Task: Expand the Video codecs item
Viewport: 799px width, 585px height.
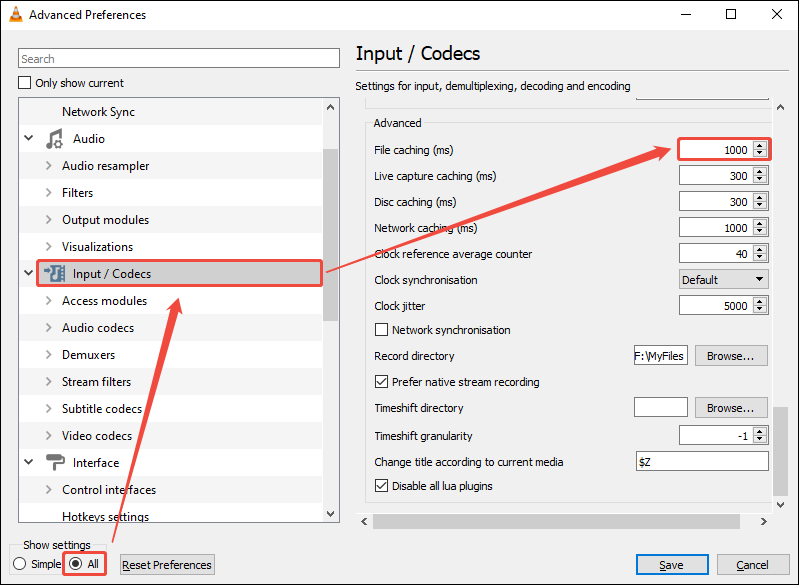Action: (x=49, y=436)
